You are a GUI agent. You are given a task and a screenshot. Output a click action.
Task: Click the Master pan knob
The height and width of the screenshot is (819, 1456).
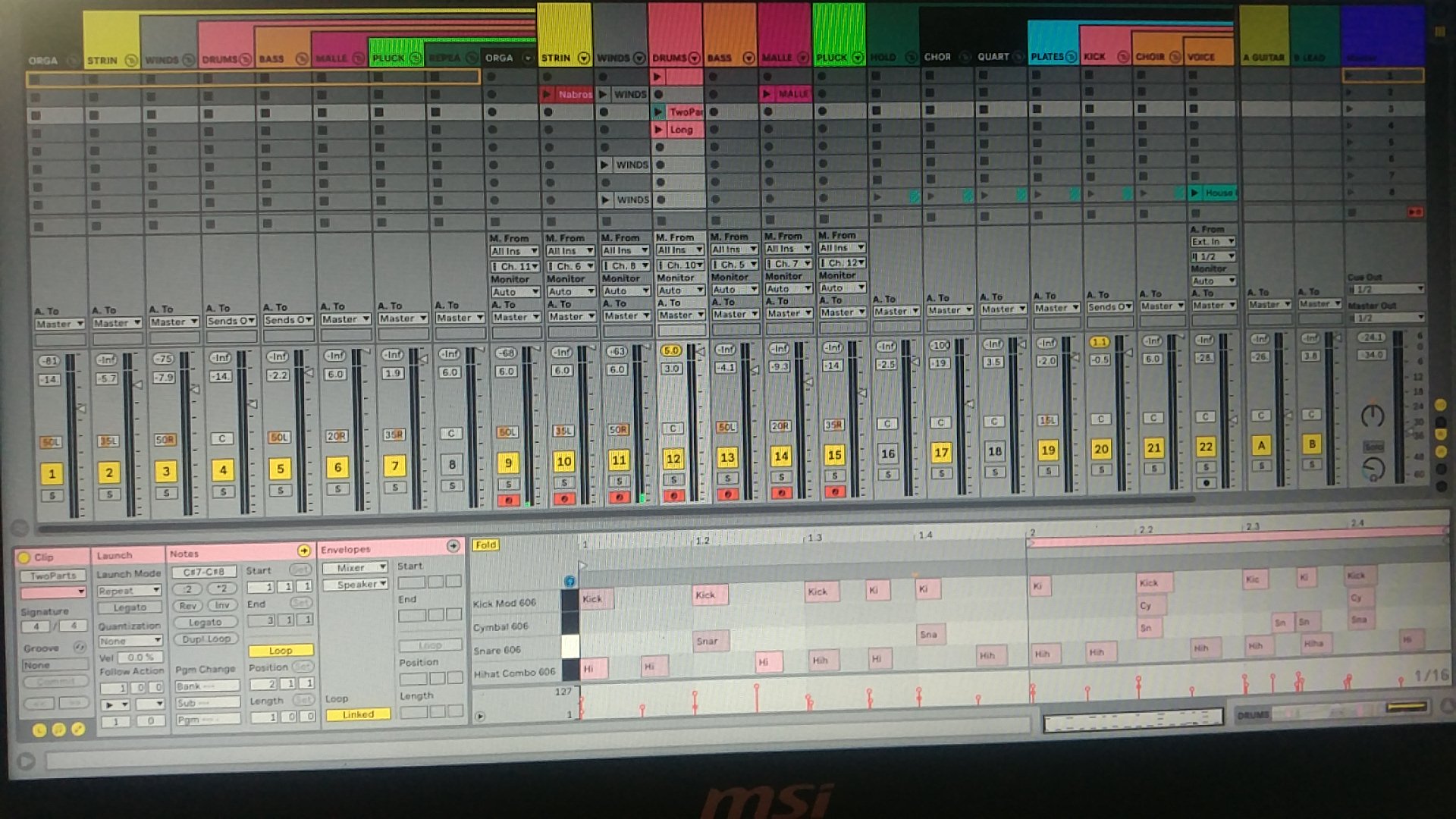tap(1372, 416)
